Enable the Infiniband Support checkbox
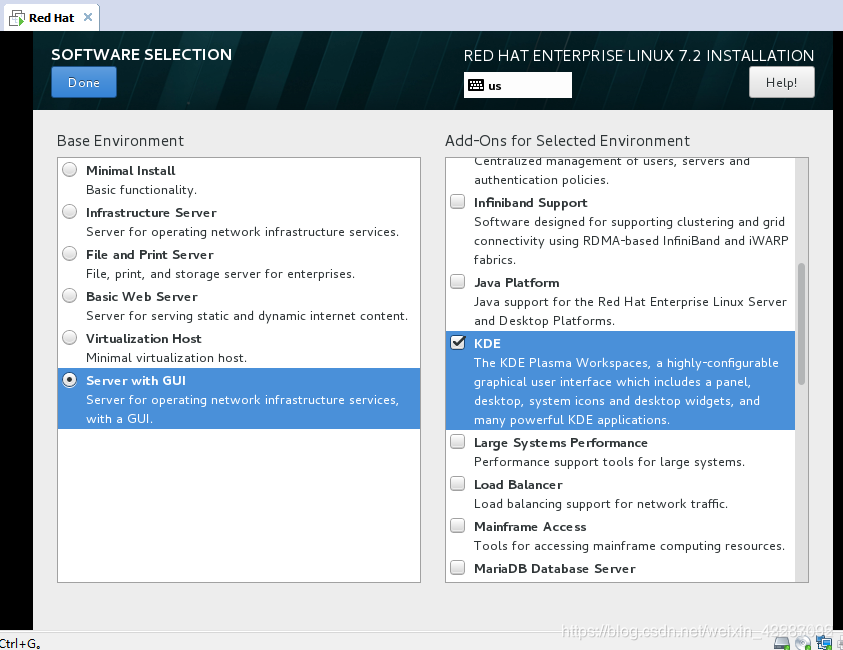This screenshot has height=650, width=843. click(x=458, y=202)
